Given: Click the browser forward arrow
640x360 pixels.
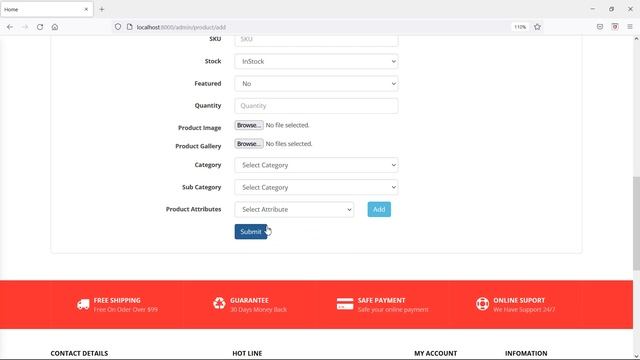Looking at the screenshot, I should [x=25, y=27].
